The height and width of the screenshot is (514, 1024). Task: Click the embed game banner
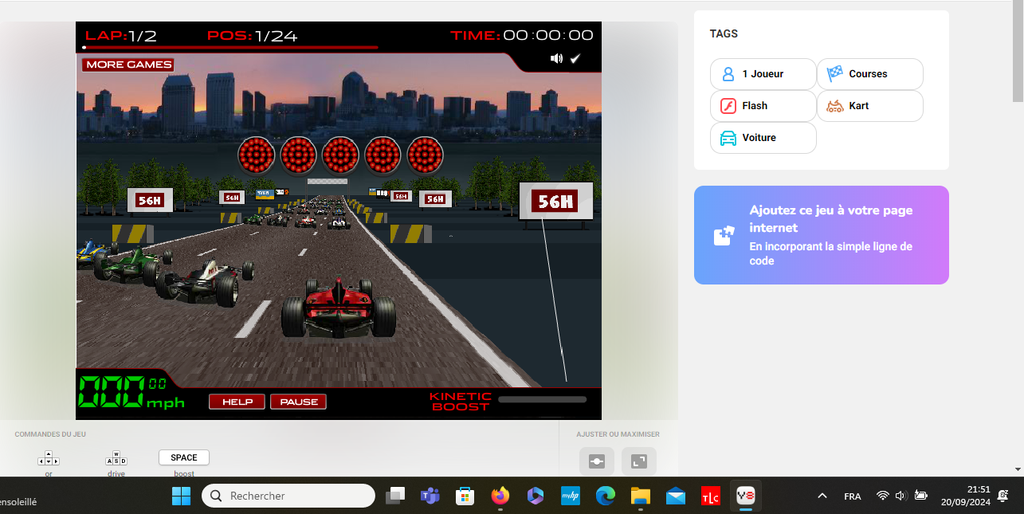[x=821, y=235]
